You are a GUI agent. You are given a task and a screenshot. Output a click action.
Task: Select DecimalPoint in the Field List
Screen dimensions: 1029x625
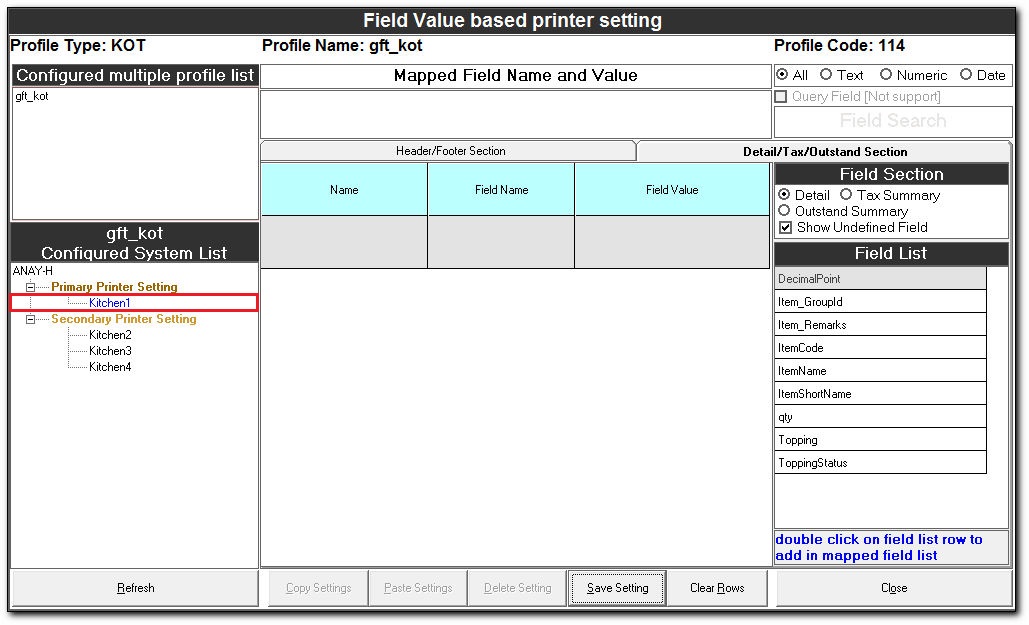point(880,278)
